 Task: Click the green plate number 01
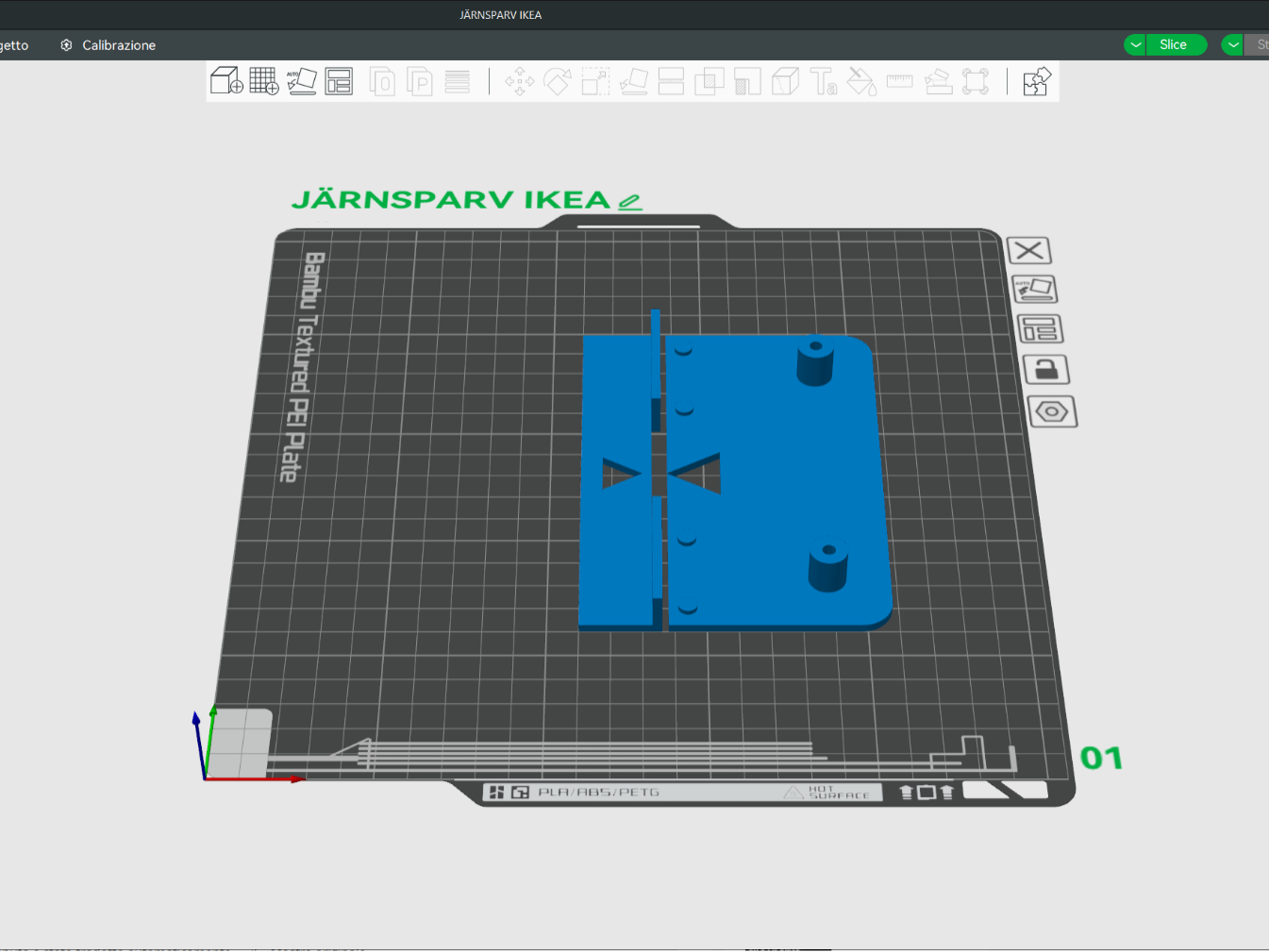tap(1101, 758)
